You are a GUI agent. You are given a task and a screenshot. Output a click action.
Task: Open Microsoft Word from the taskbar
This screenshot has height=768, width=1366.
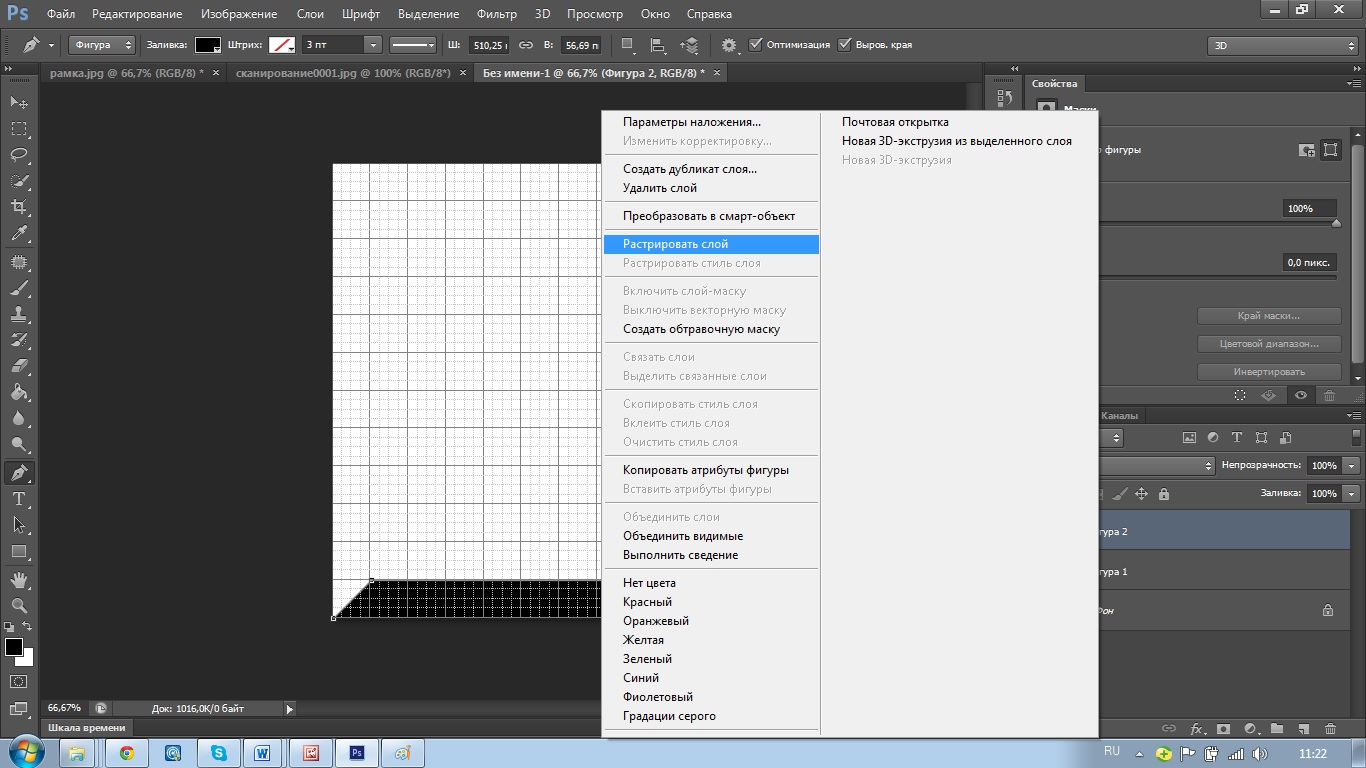(263, 753)
